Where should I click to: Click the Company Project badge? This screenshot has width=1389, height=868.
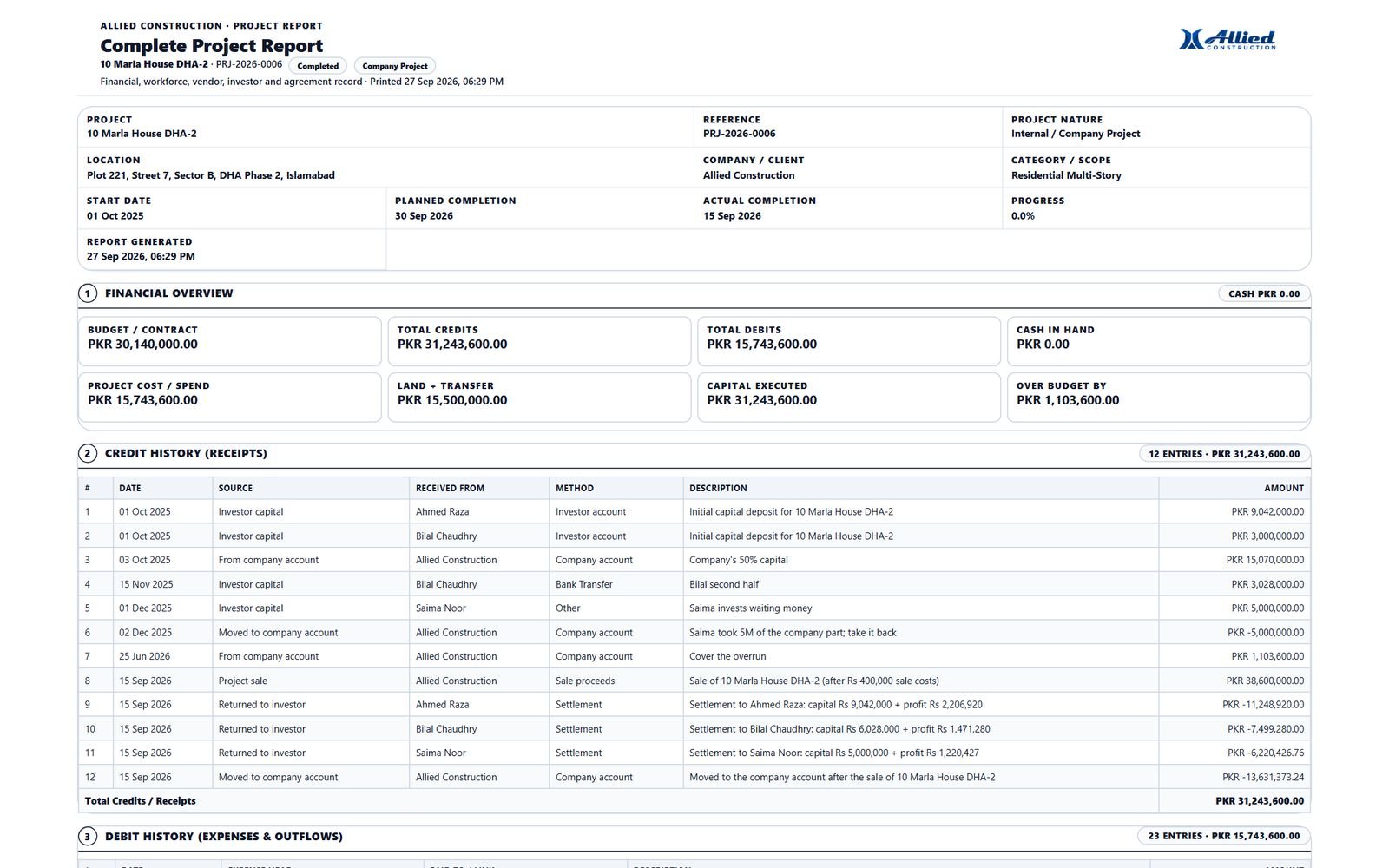tap(395, 66)
